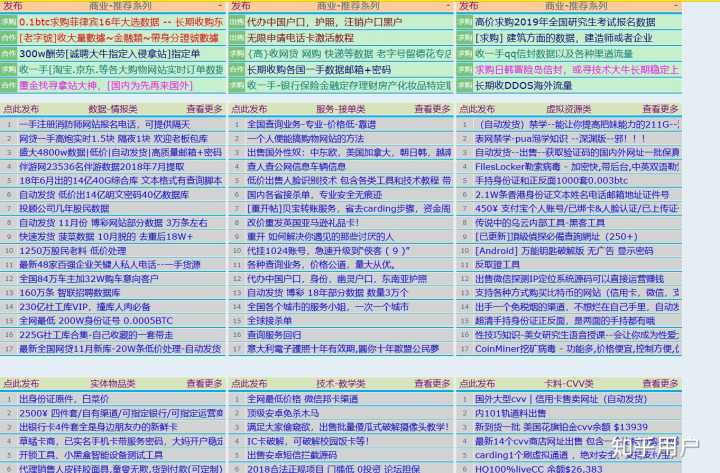Screen dimensions: 720x473
Task: Open 查看更多 for the 卡料-CVV类 section
Action: point(660,383)
